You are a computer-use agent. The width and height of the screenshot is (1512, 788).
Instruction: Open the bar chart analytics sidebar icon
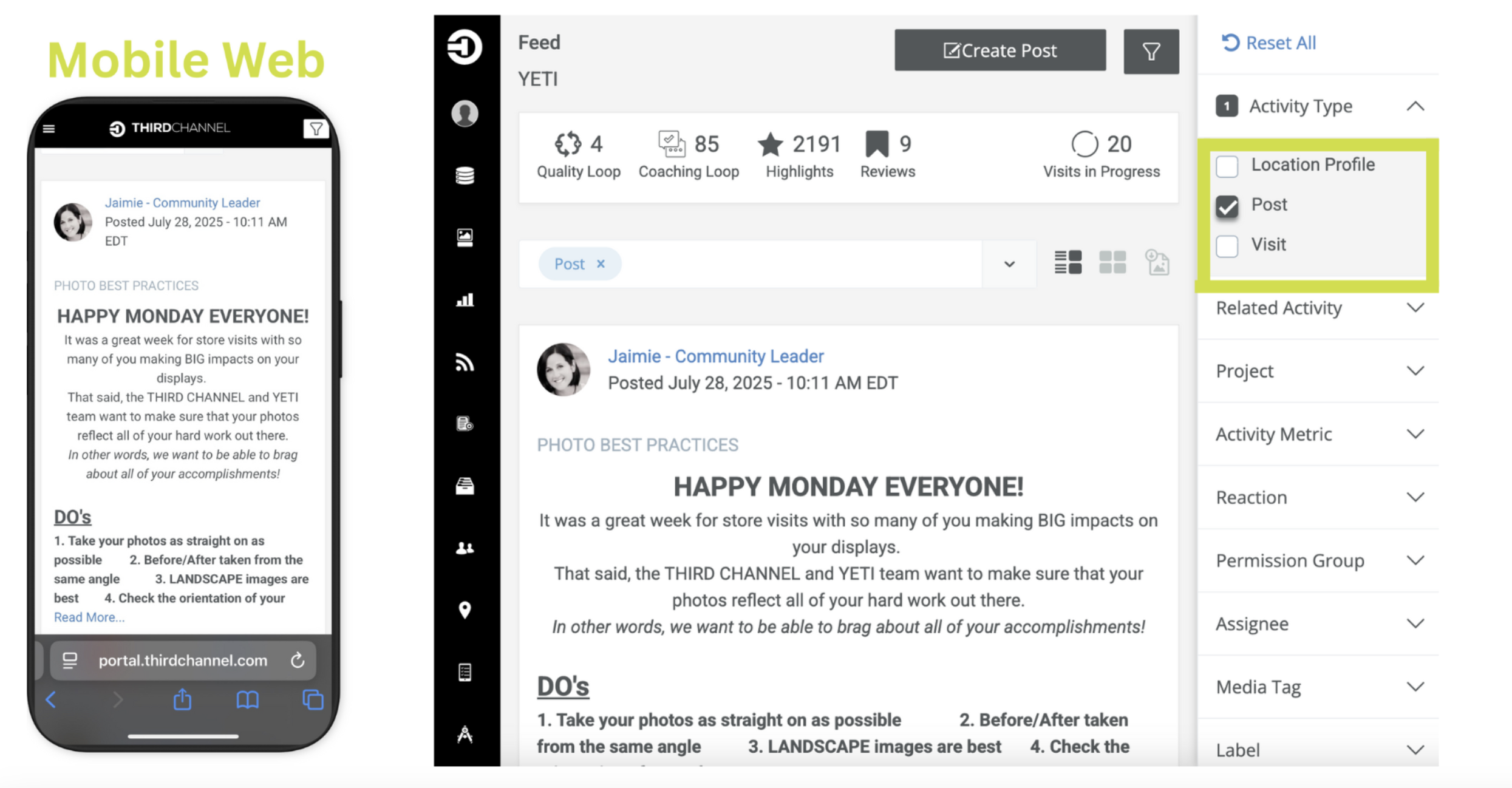point(465,299)
